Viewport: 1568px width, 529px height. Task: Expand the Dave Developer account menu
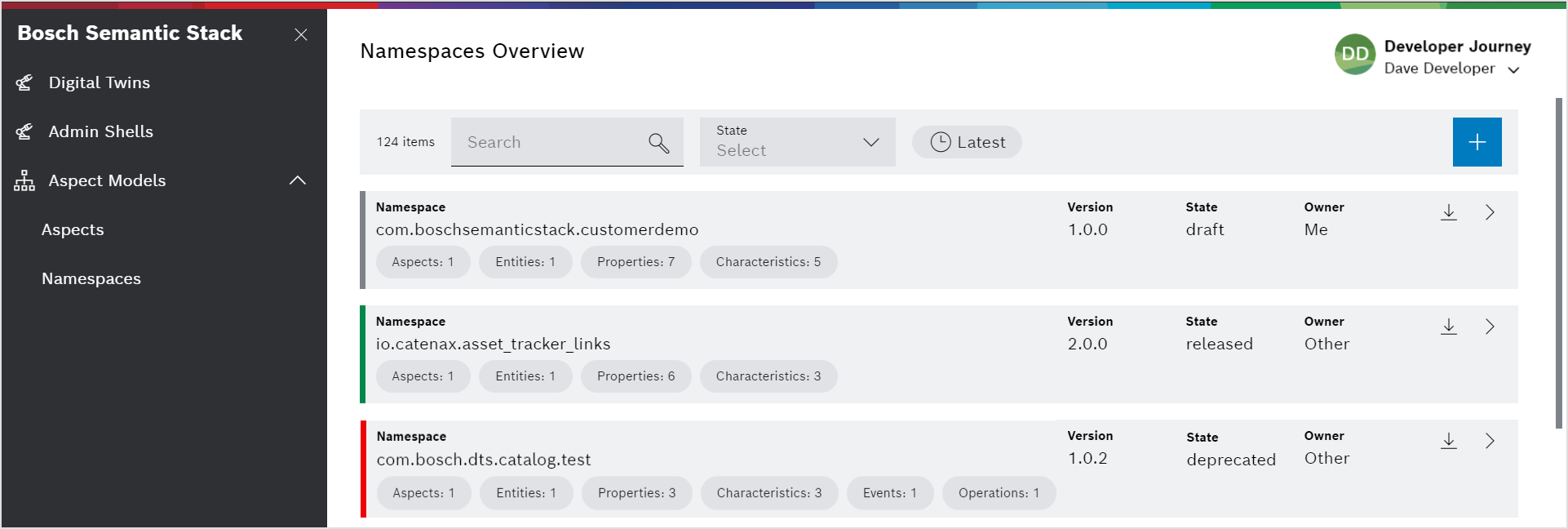[1513, 70]
